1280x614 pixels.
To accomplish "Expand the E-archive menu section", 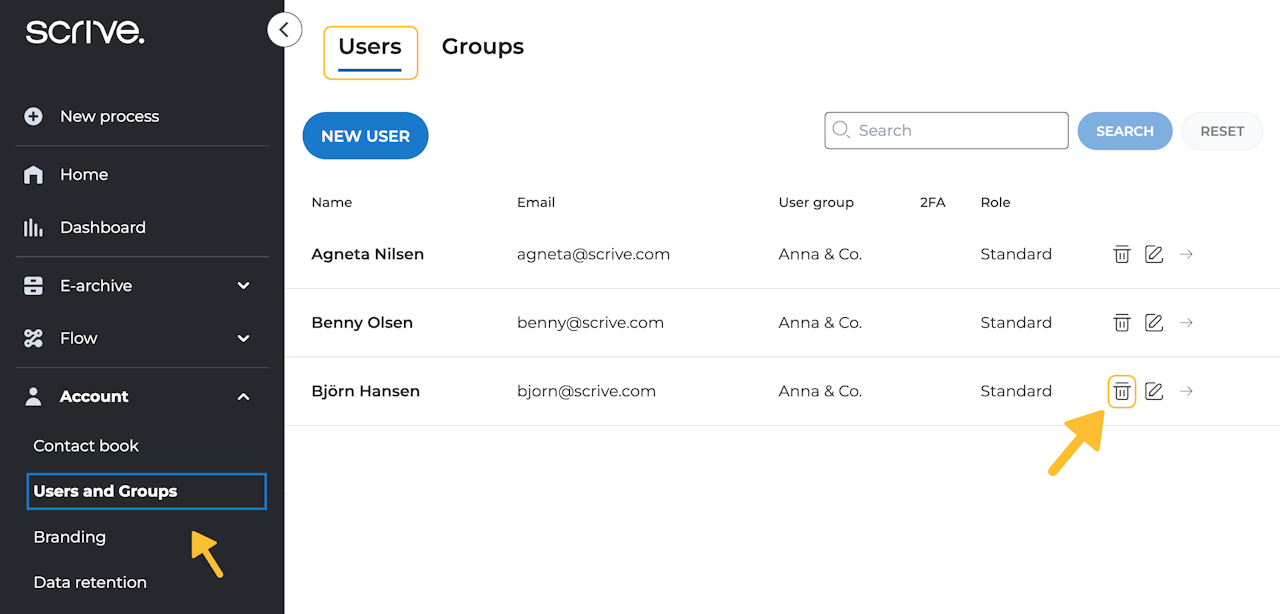I will [x=243, y=286].
